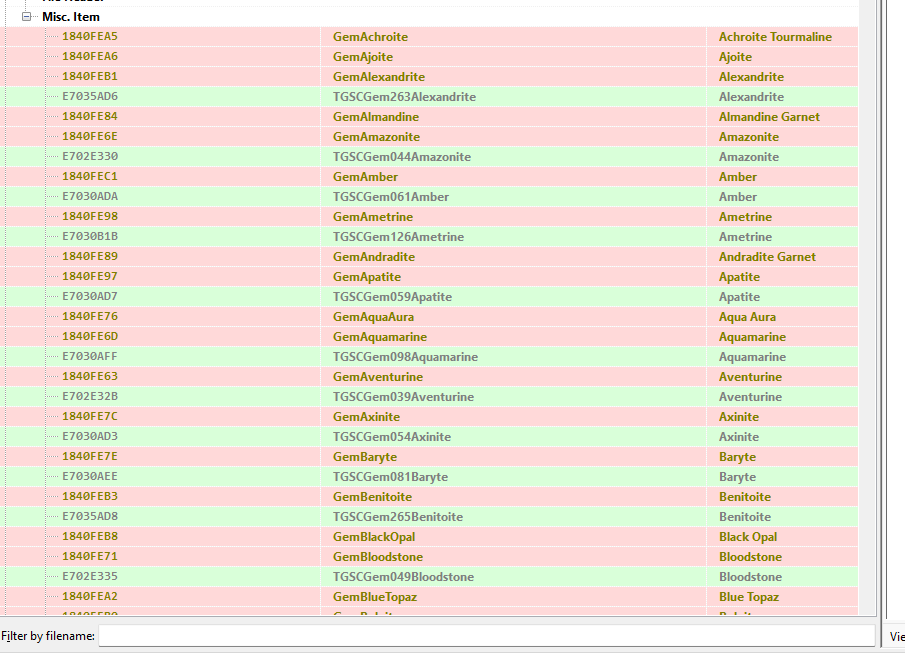Click the GemAventurine editor ID
905x653 pixels.
pos(377,377)
